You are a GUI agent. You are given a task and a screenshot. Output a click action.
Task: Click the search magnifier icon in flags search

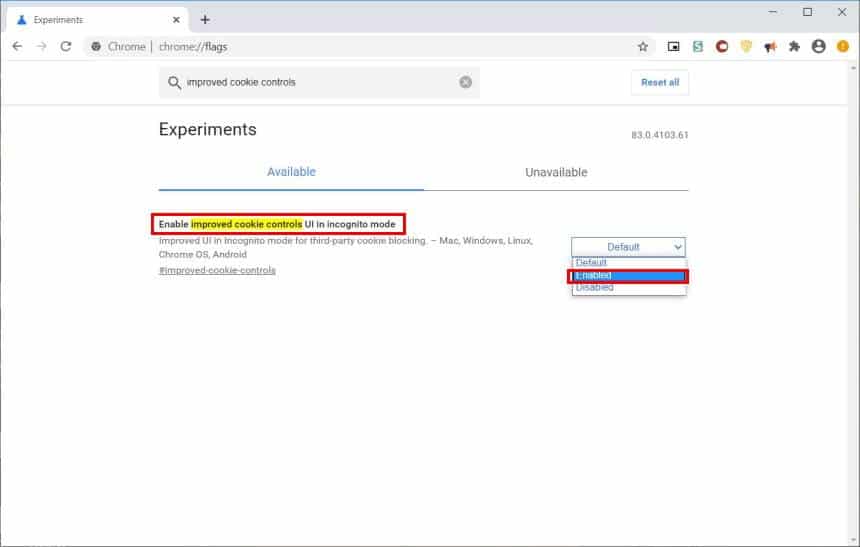(x=174, y=82)
